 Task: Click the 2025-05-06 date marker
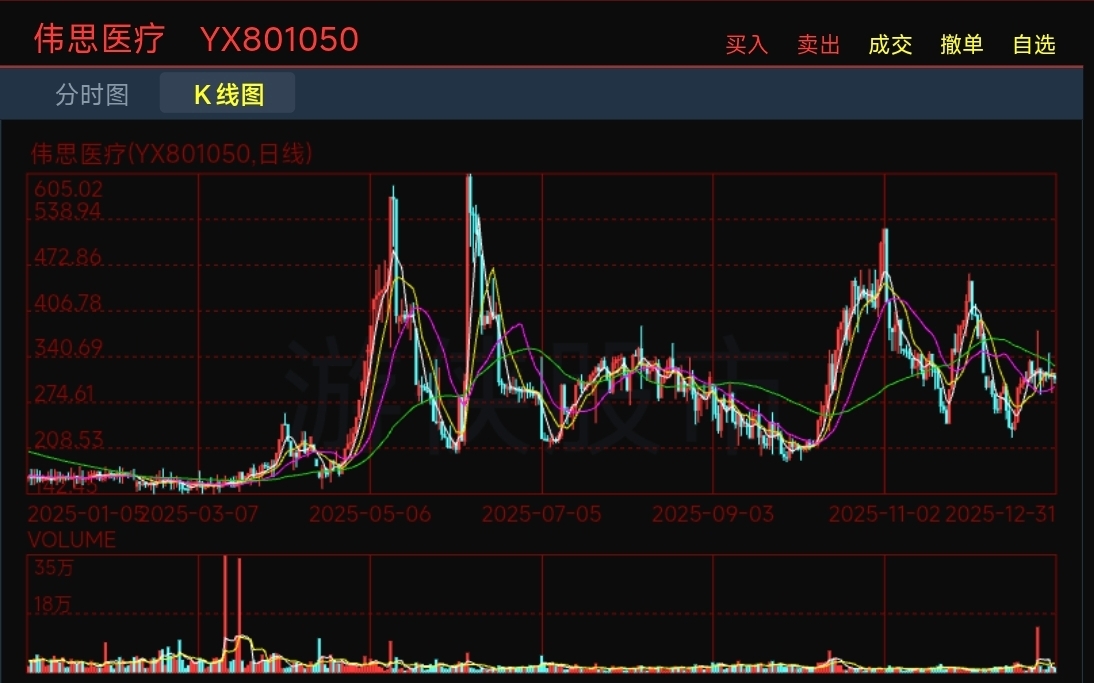pos(370,514)
